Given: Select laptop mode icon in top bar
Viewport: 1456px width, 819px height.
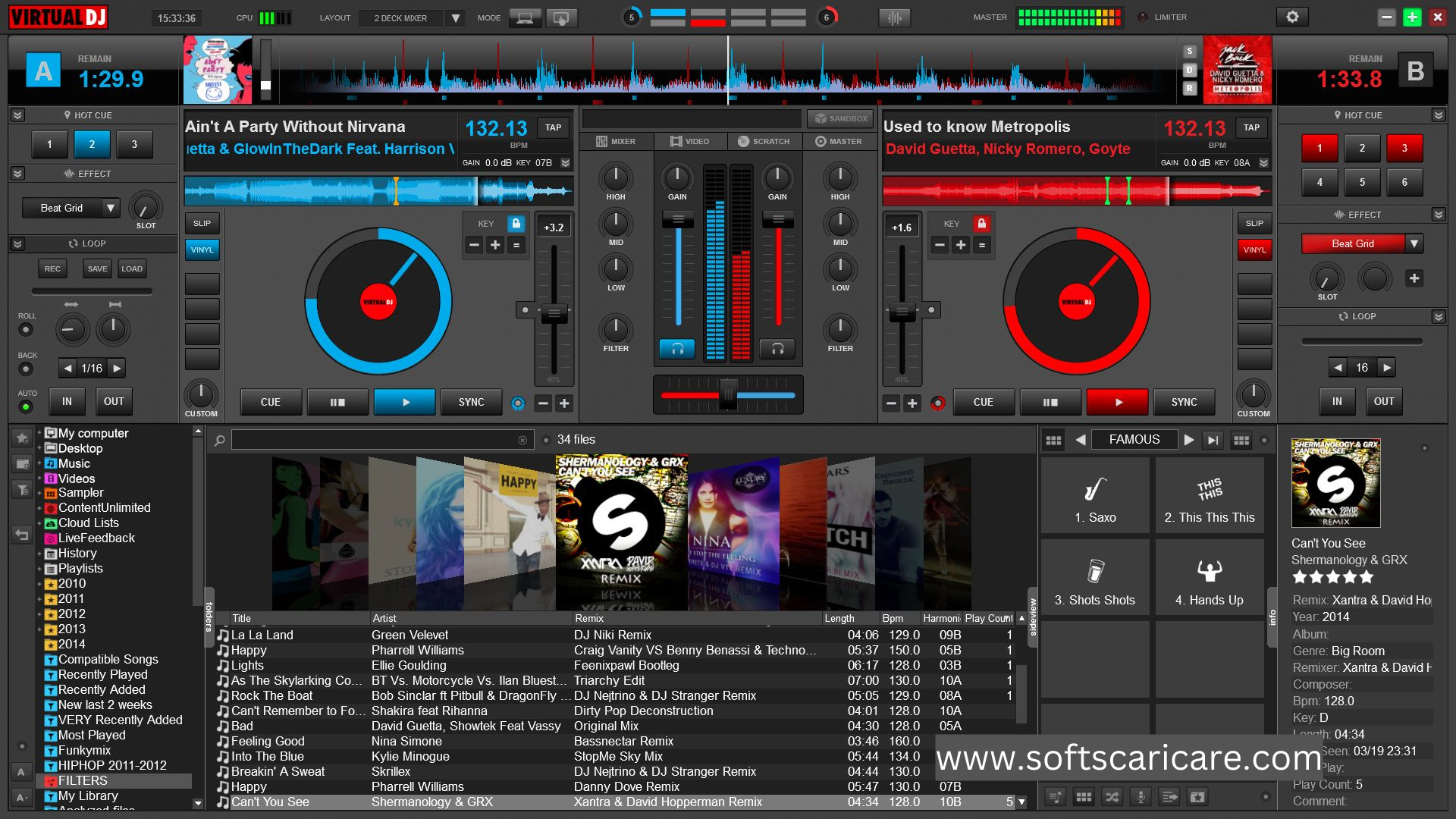Looking at the screenshot, I should pyautogui.click(x=525, y=17).
